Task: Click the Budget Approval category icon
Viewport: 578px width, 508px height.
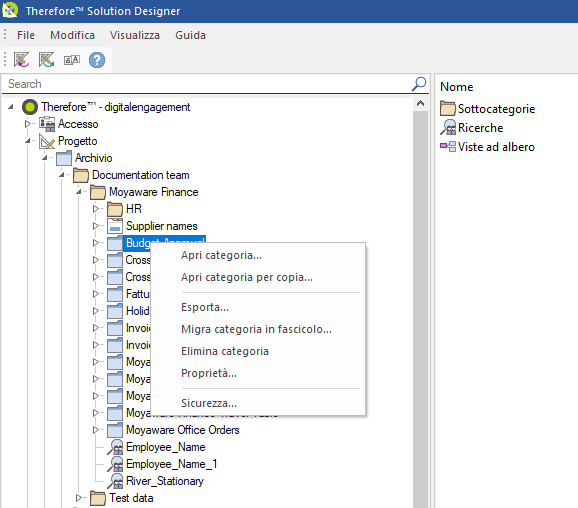Action: (115, 243)
